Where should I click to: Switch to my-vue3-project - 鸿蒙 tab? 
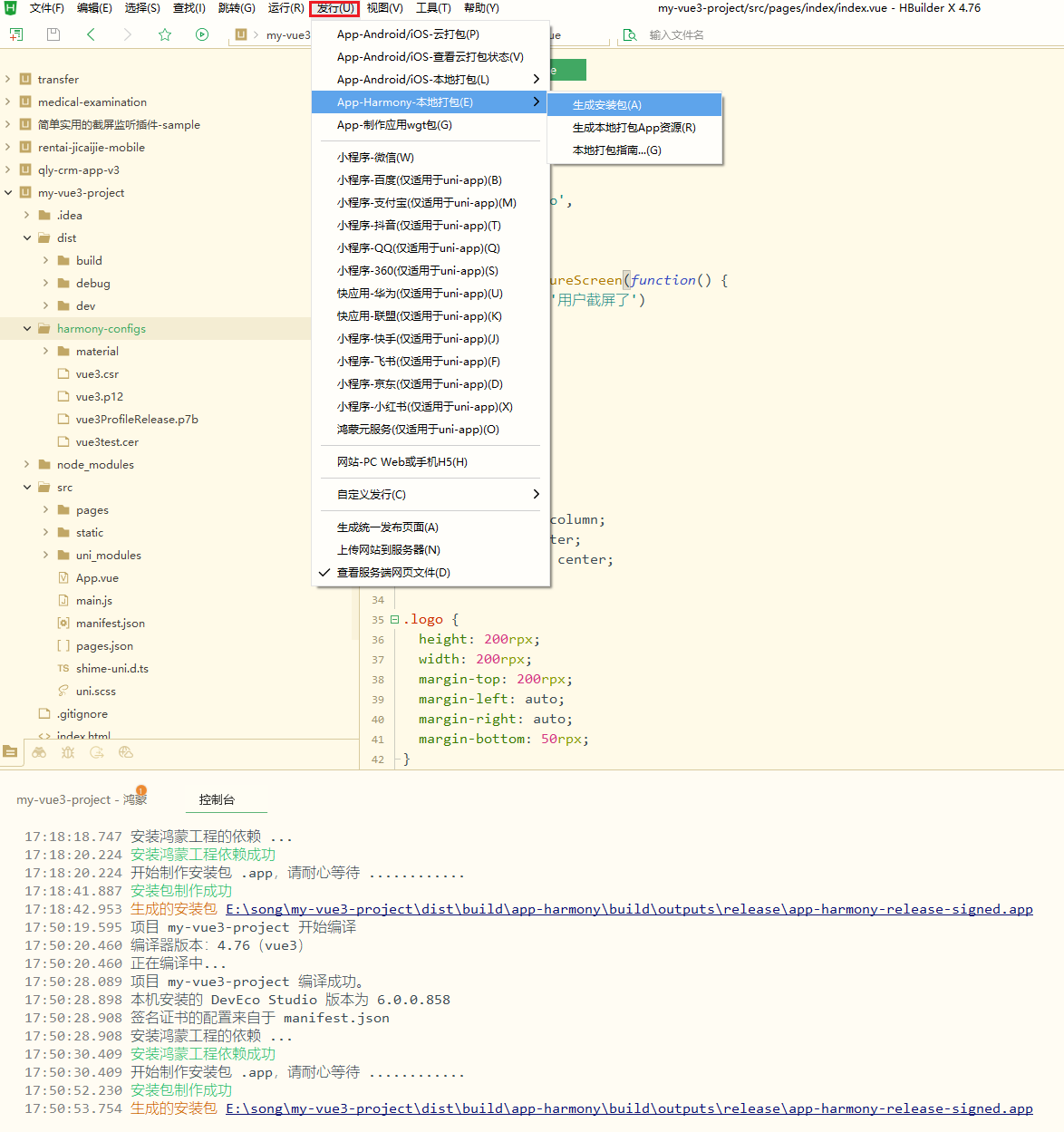coord(82,799)
